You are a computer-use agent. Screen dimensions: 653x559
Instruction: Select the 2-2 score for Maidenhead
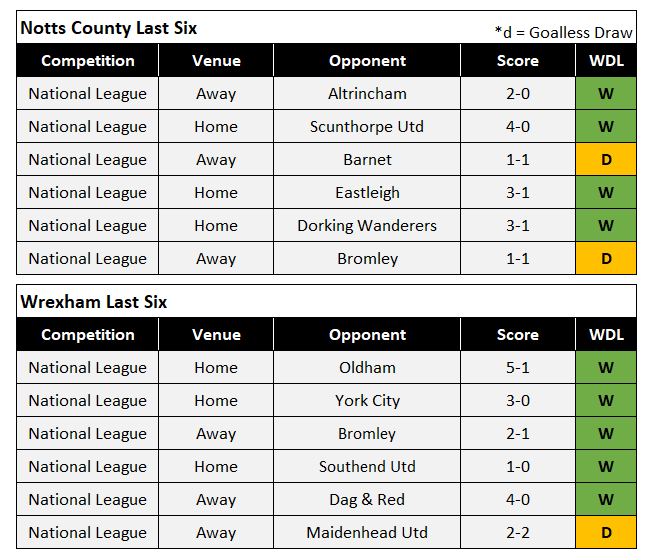click(517, 533)
